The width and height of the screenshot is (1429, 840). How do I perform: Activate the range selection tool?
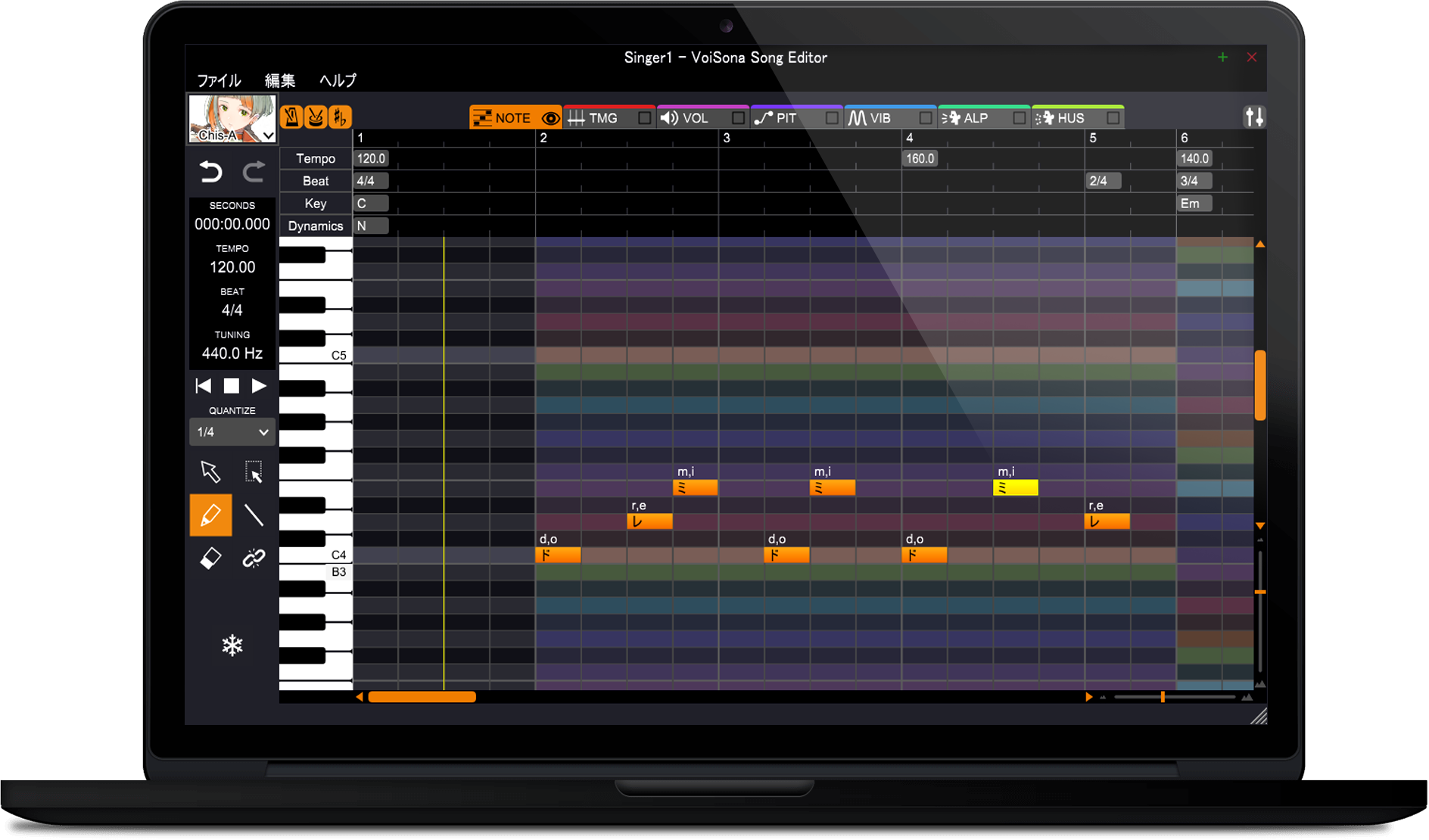pyautogui.click(x=254, y=471)
